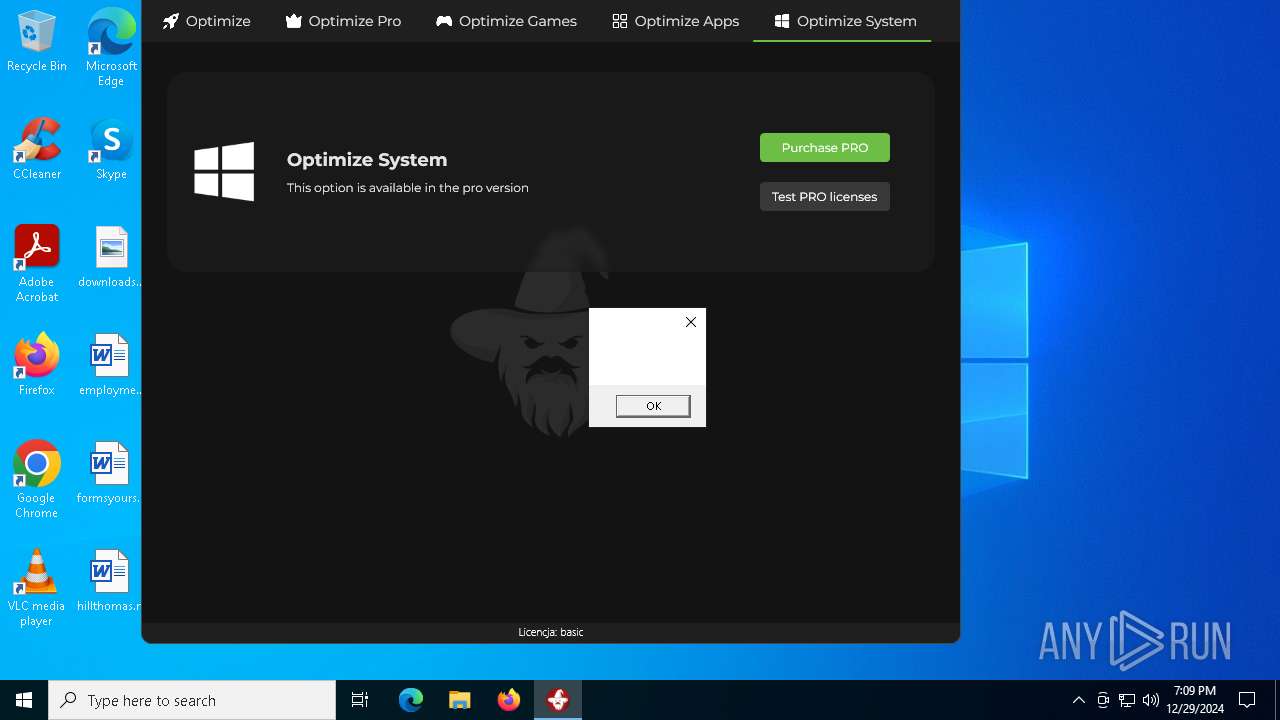Select the formsyours Word document
Screen dimensions: 1280x720
[111, 474]
